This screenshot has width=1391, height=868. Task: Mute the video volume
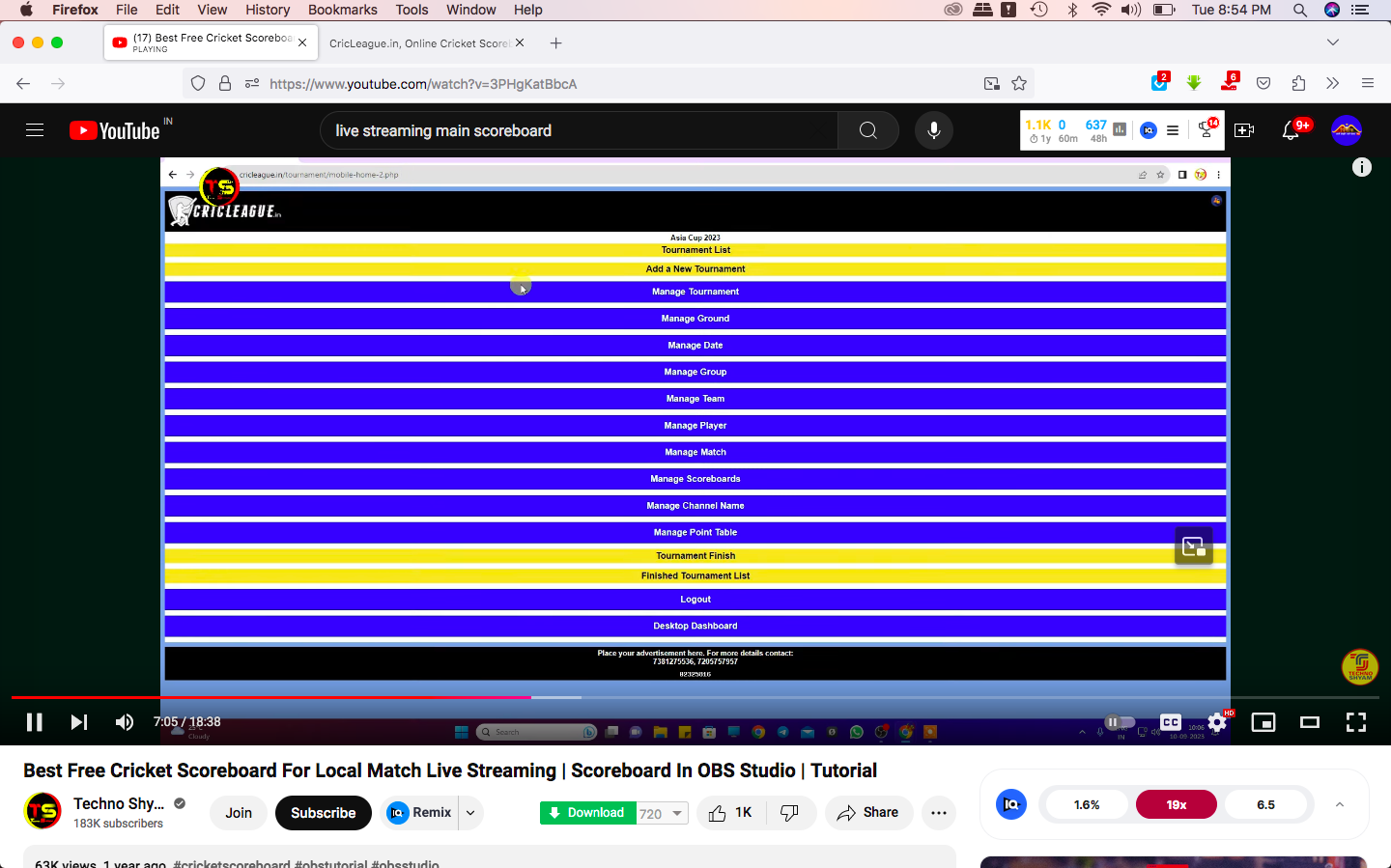coord(125,722)
